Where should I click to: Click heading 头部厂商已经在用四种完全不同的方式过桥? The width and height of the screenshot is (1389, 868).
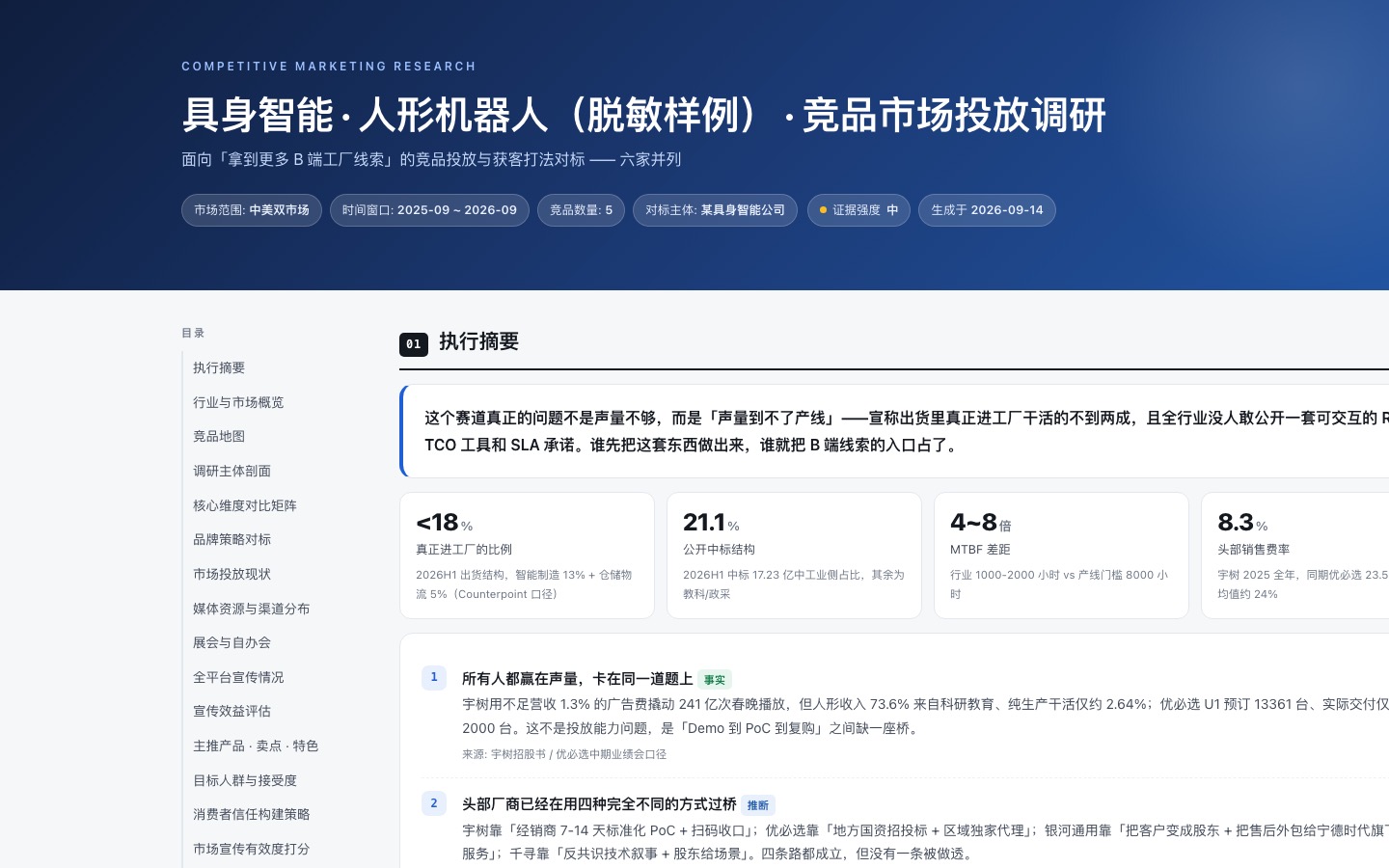pyautogui.click(x=599, y=804)
